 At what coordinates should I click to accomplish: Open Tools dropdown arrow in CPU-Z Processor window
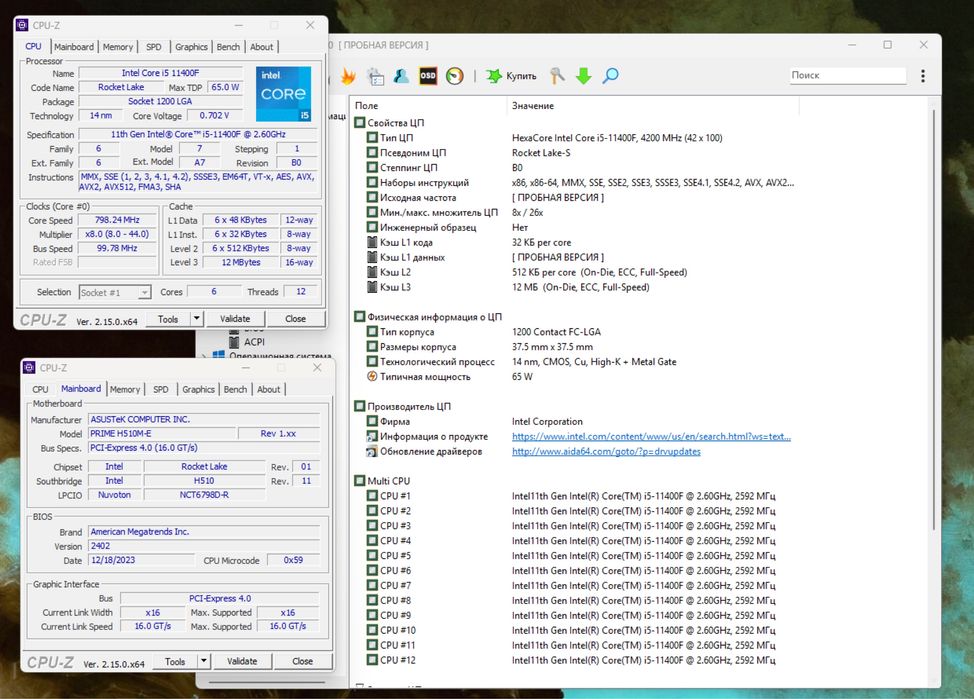point(195,319)
